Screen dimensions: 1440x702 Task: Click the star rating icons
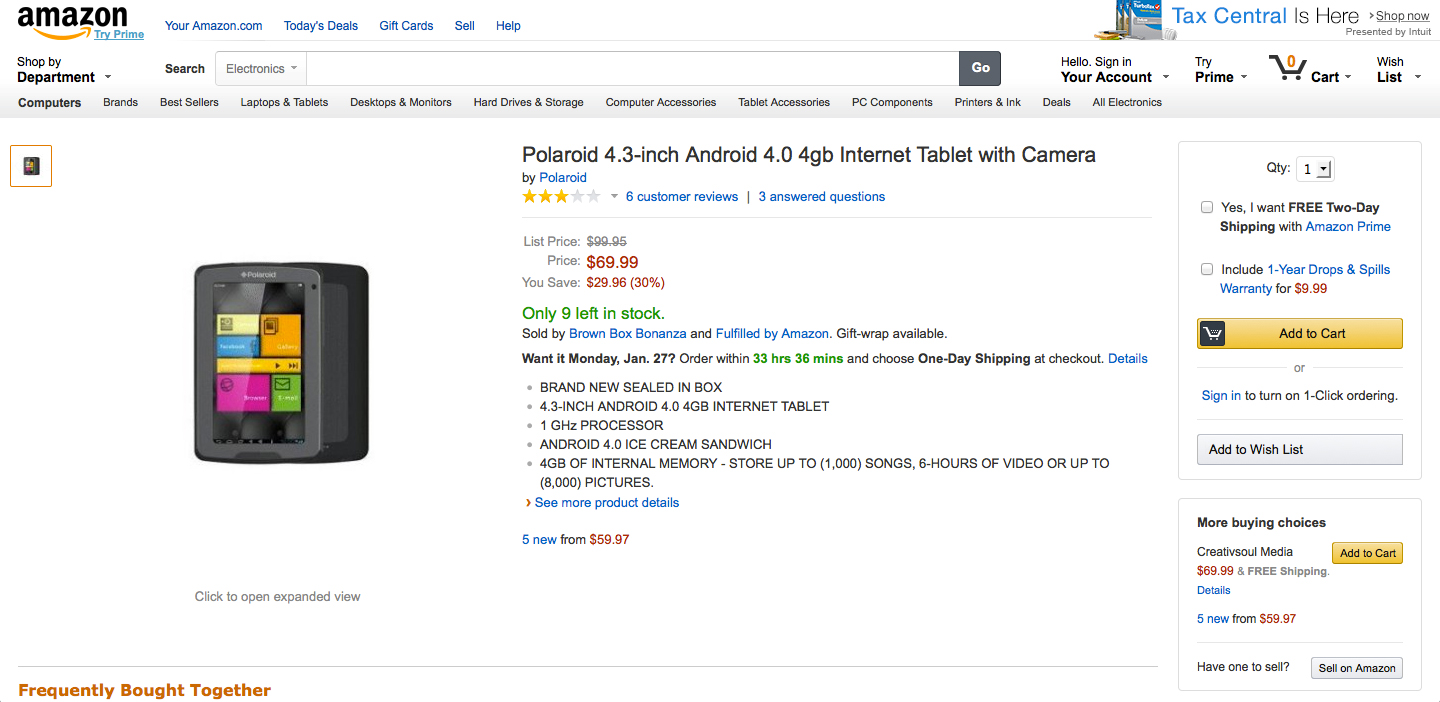pos(561,197)
